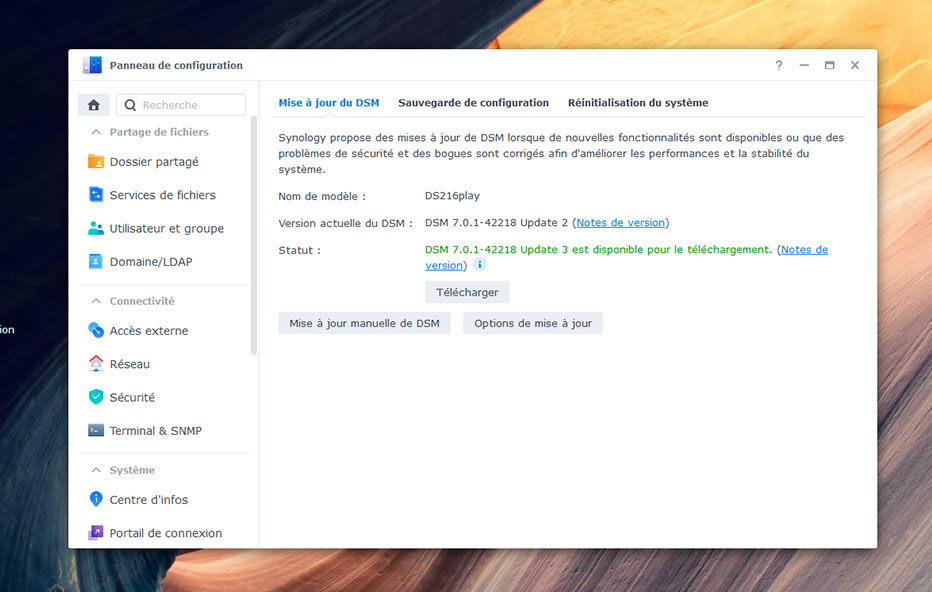Open Terminal & SNMP icon
Viewport: 932px width, 592px height.
96,431
